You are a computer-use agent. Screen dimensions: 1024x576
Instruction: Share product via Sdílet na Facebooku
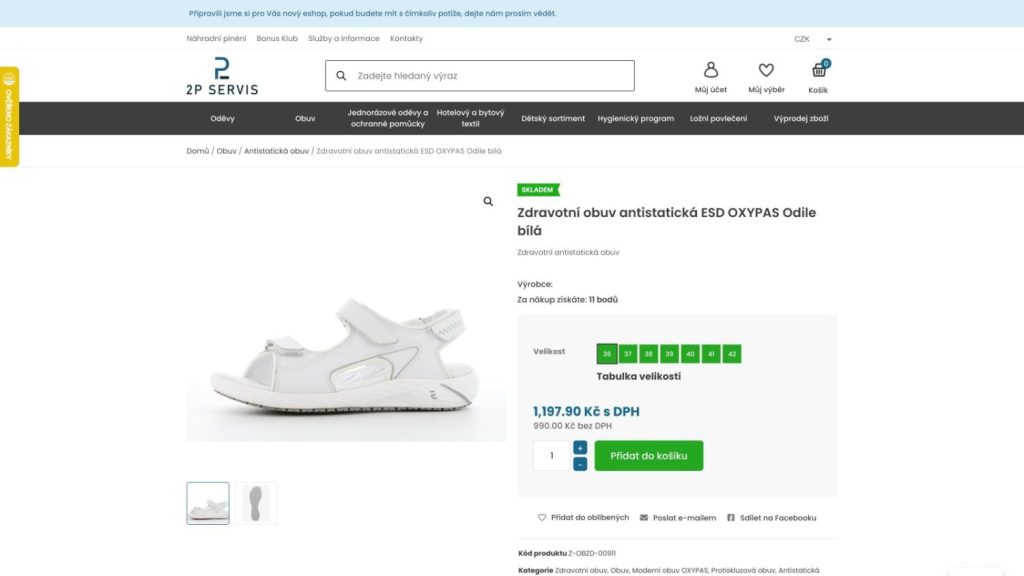[x=771, y=517]
